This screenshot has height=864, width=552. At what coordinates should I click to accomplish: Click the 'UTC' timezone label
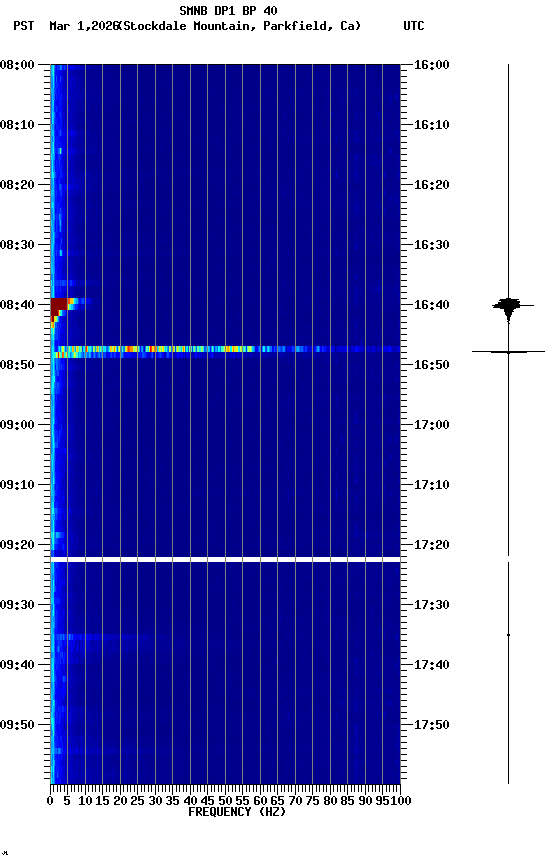(x=414, y=26)
